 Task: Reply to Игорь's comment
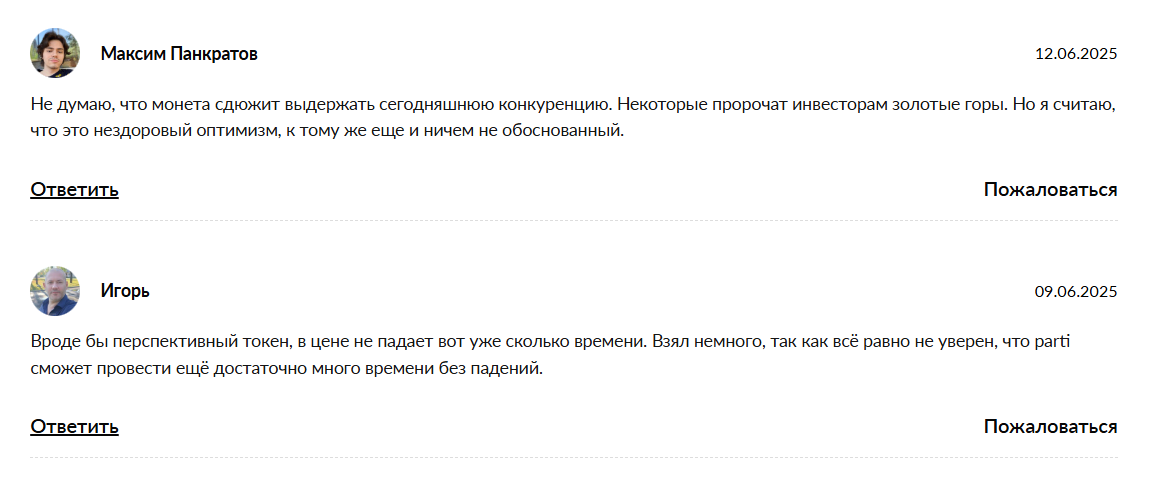pos(74,427)
